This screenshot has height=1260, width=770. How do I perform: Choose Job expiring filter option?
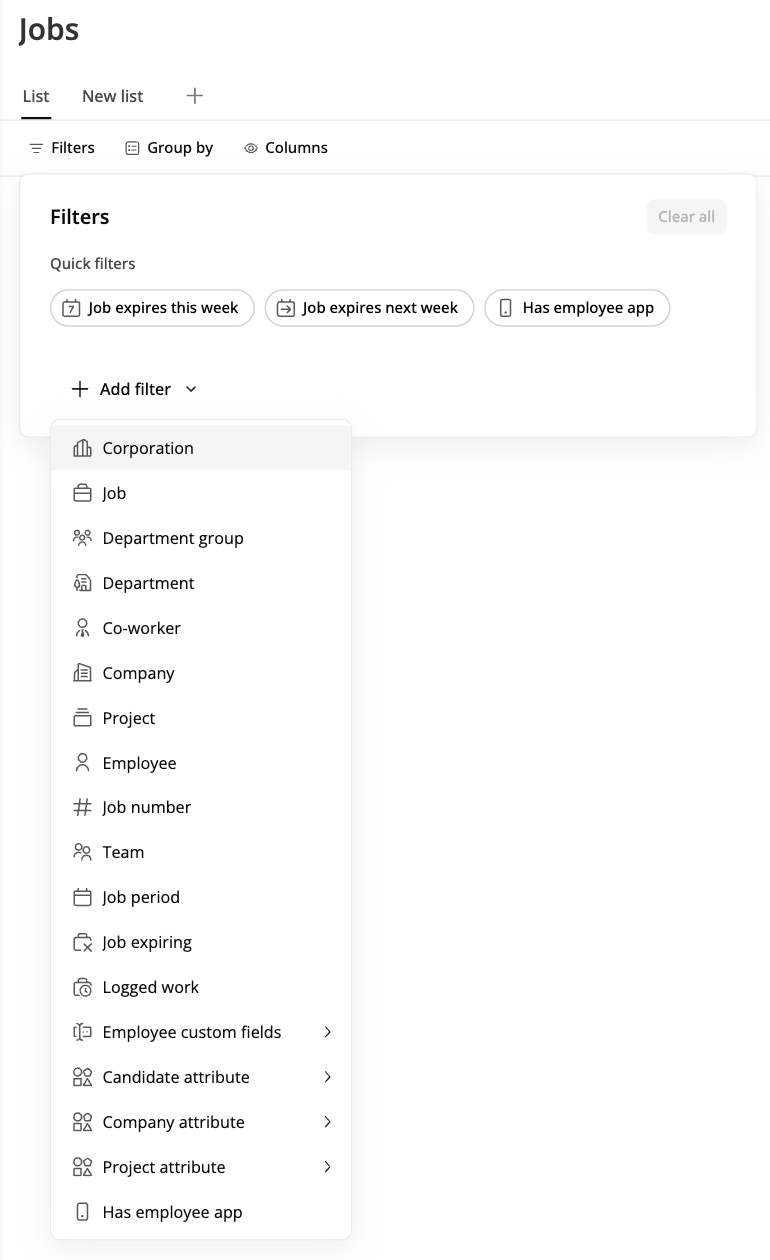[147, 942]
